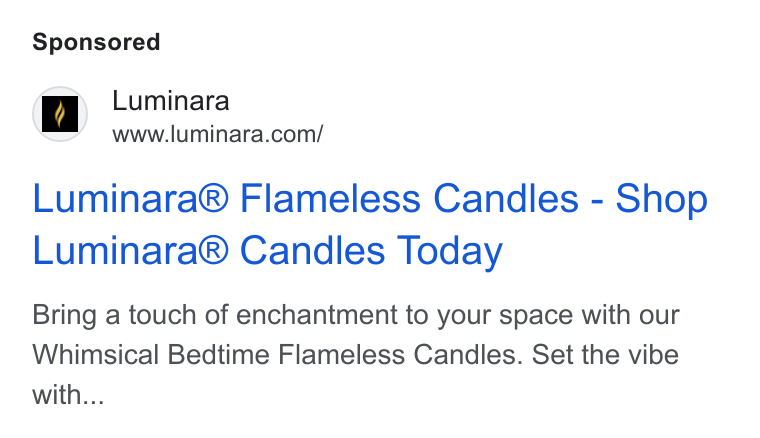The width and height of the screenshot is (760, 438).
Task: Click the first 'Luminara®' in the headline
Action: click(130, 199)
